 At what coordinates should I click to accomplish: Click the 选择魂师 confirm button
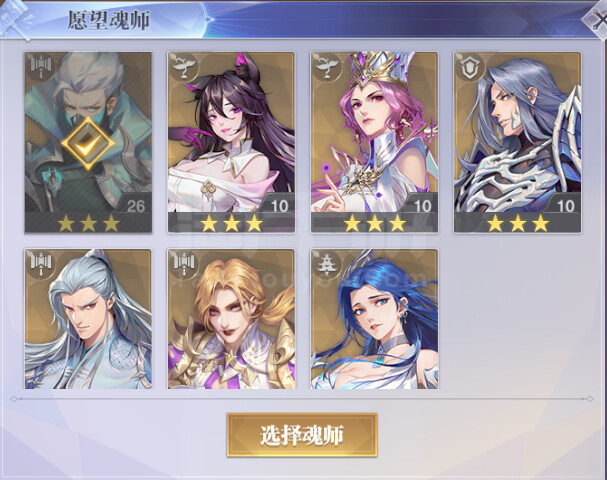pos(302,435)
